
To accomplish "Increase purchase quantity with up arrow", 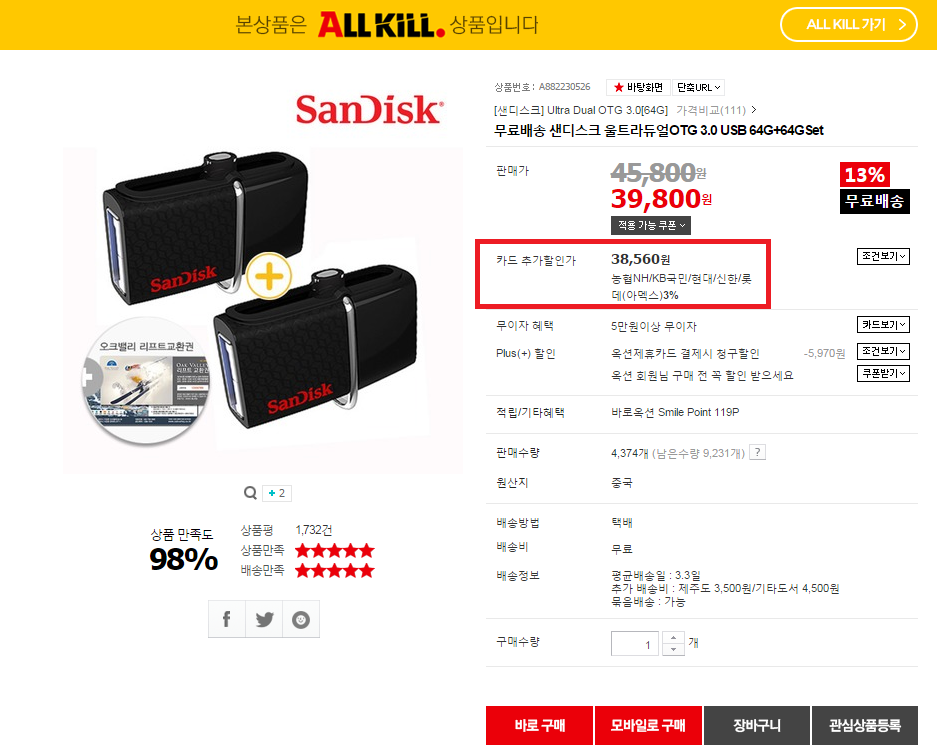I will tap(673, 637).
